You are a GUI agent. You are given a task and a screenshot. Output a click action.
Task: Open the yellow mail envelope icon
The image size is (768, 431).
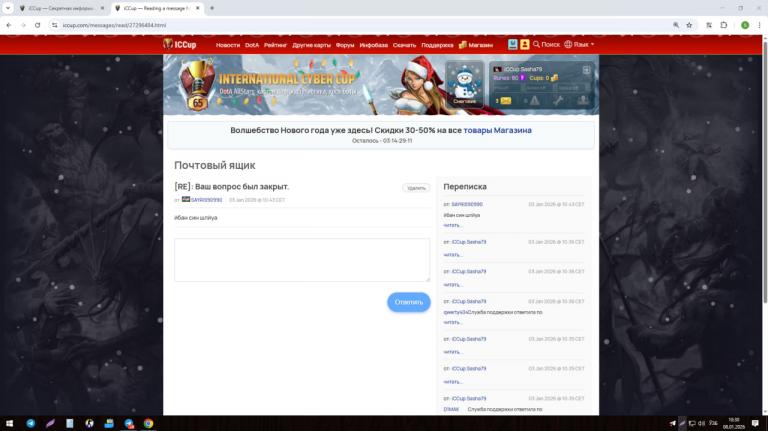(505, 100)
